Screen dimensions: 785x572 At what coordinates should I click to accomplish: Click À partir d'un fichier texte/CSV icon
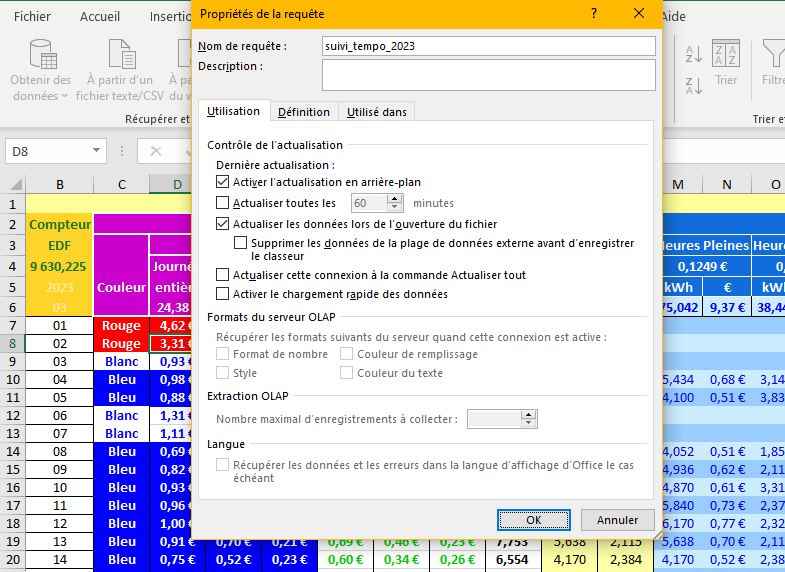pyautogui.click(x=120, y=54)
